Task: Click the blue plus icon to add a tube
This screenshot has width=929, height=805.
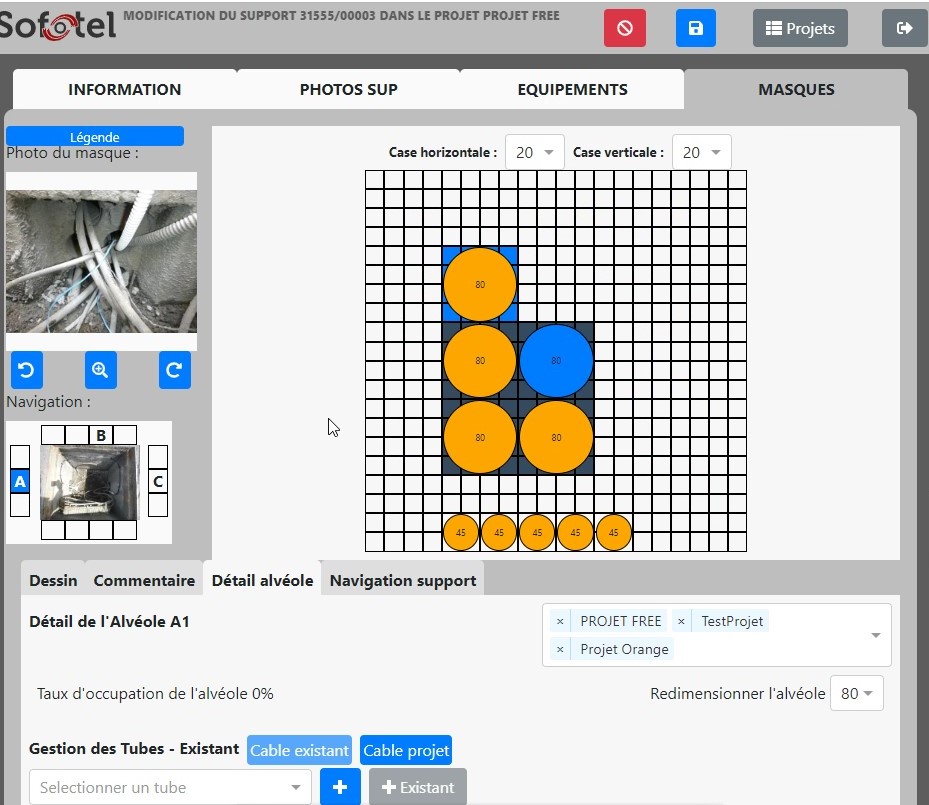Action: (x=340, y=787)
